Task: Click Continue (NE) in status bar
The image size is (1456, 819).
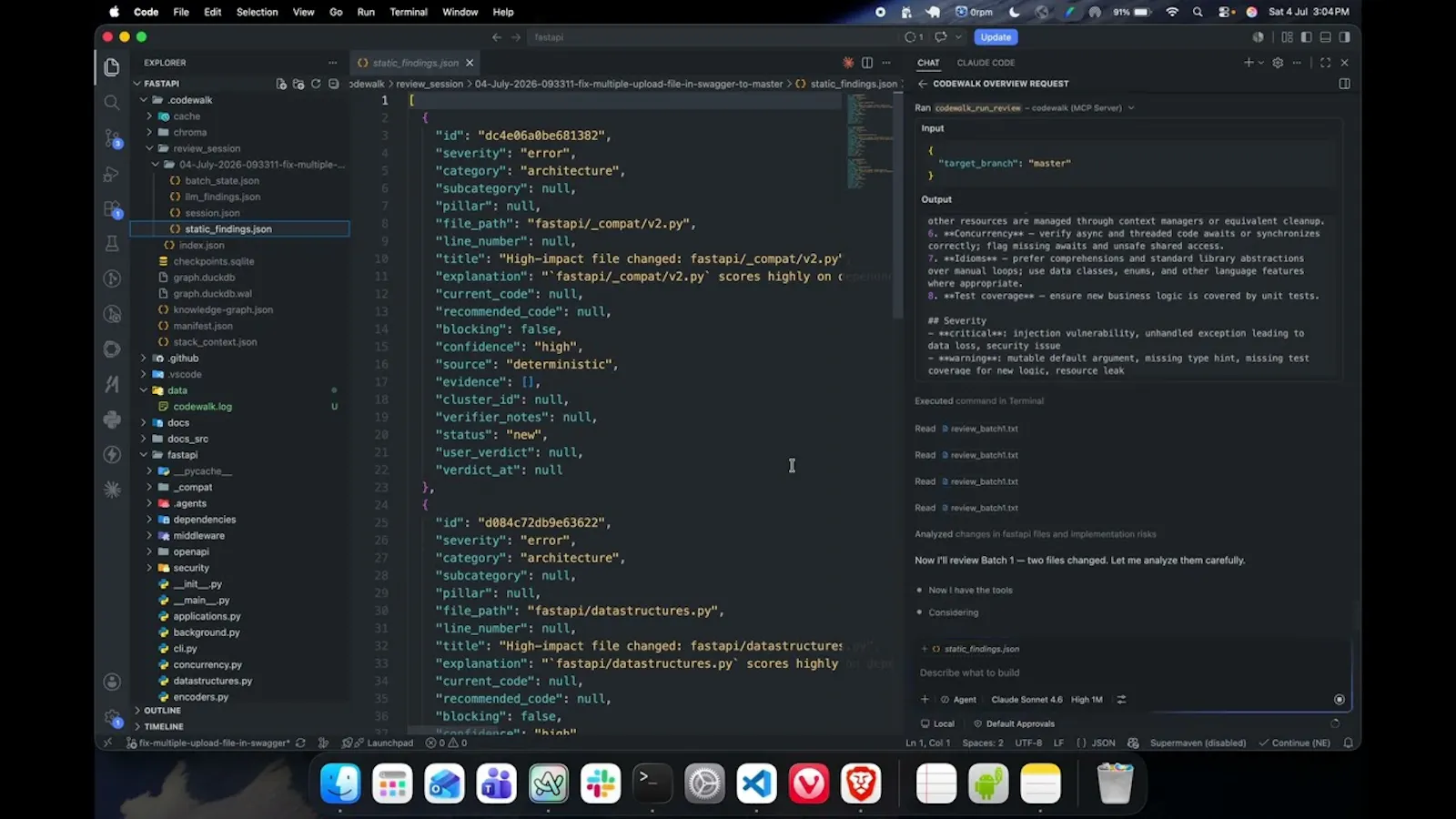Action: [1294, 743]
